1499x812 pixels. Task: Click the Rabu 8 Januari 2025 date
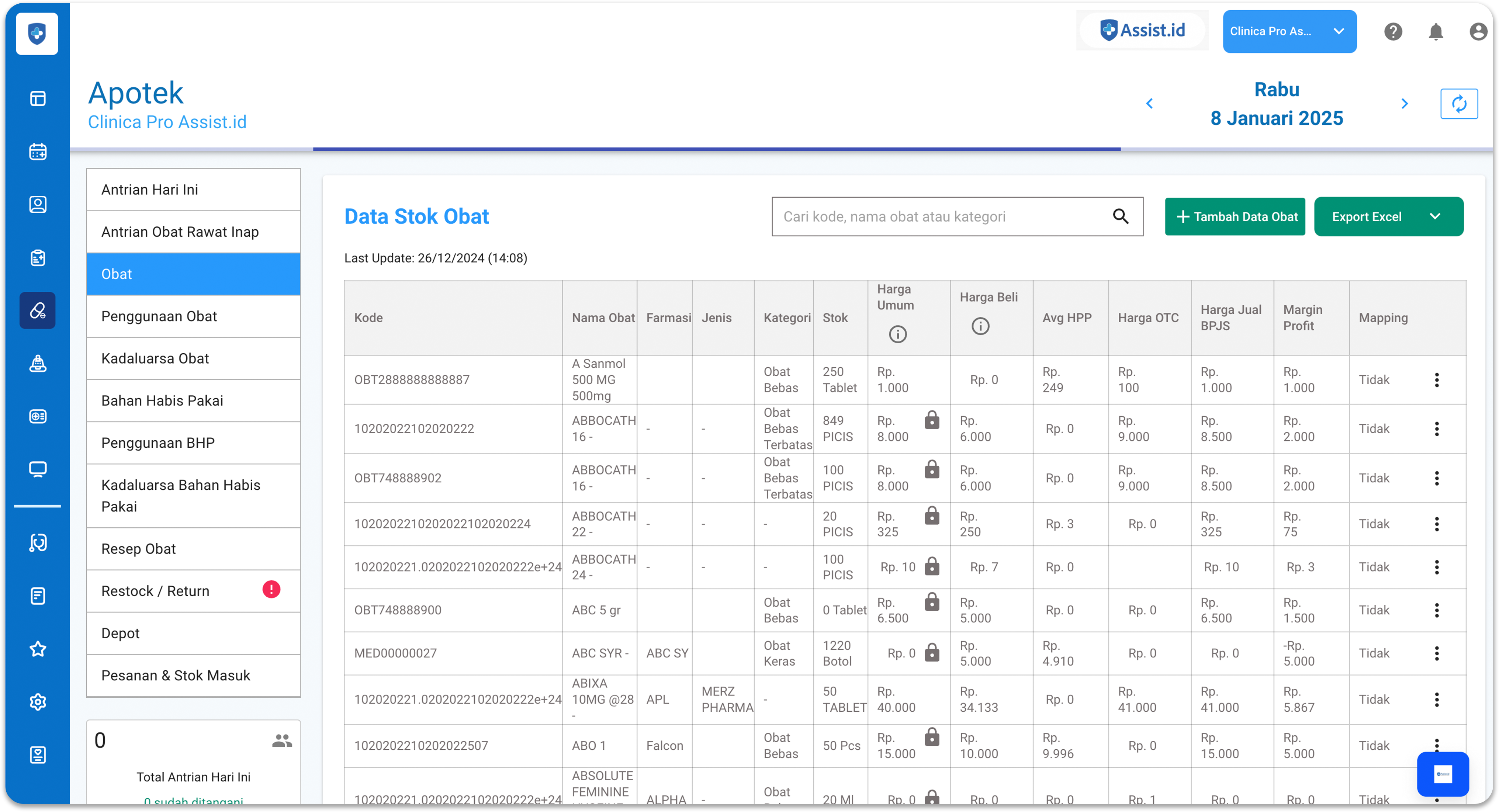pyautogui.click(x=1276, y=104)
